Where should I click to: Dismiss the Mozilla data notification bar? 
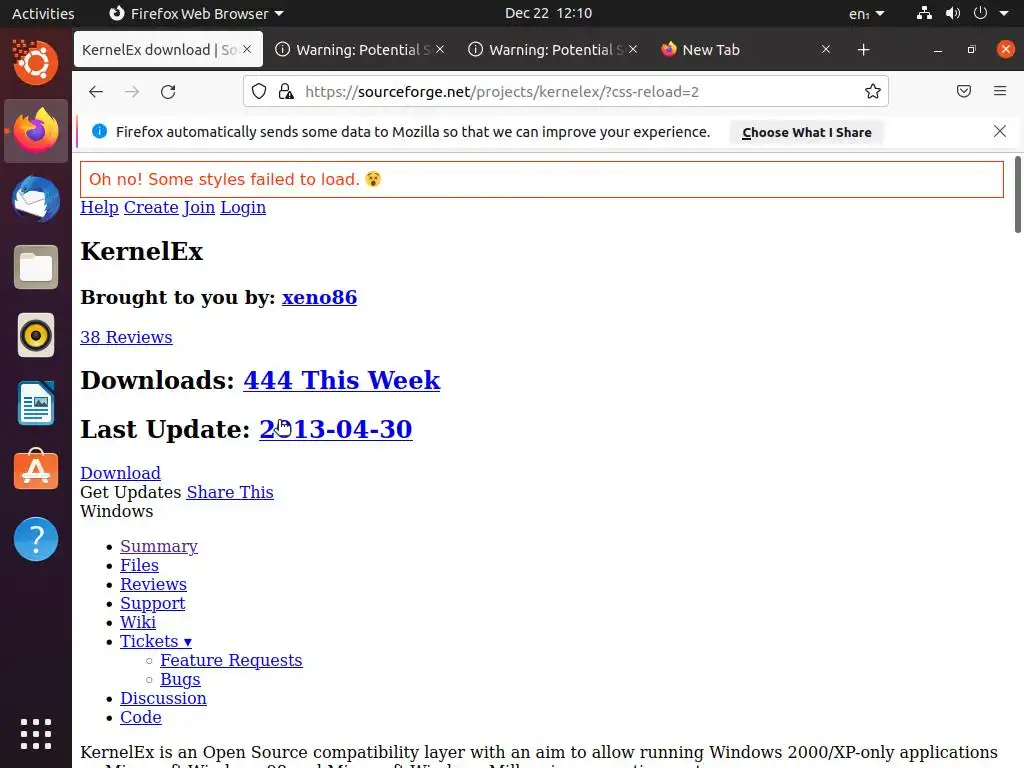tap(999, 131)
